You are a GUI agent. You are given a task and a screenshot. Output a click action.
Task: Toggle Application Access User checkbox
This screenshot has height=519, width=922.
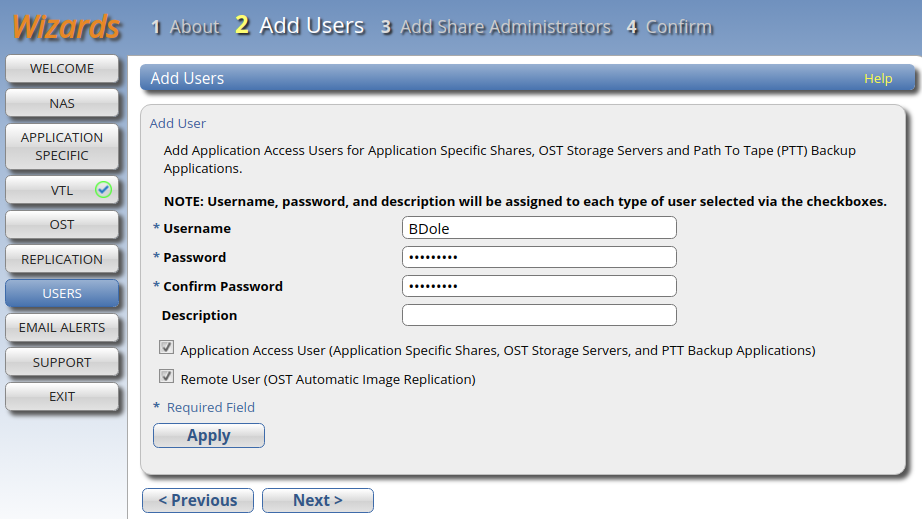[x=166, y=347]
